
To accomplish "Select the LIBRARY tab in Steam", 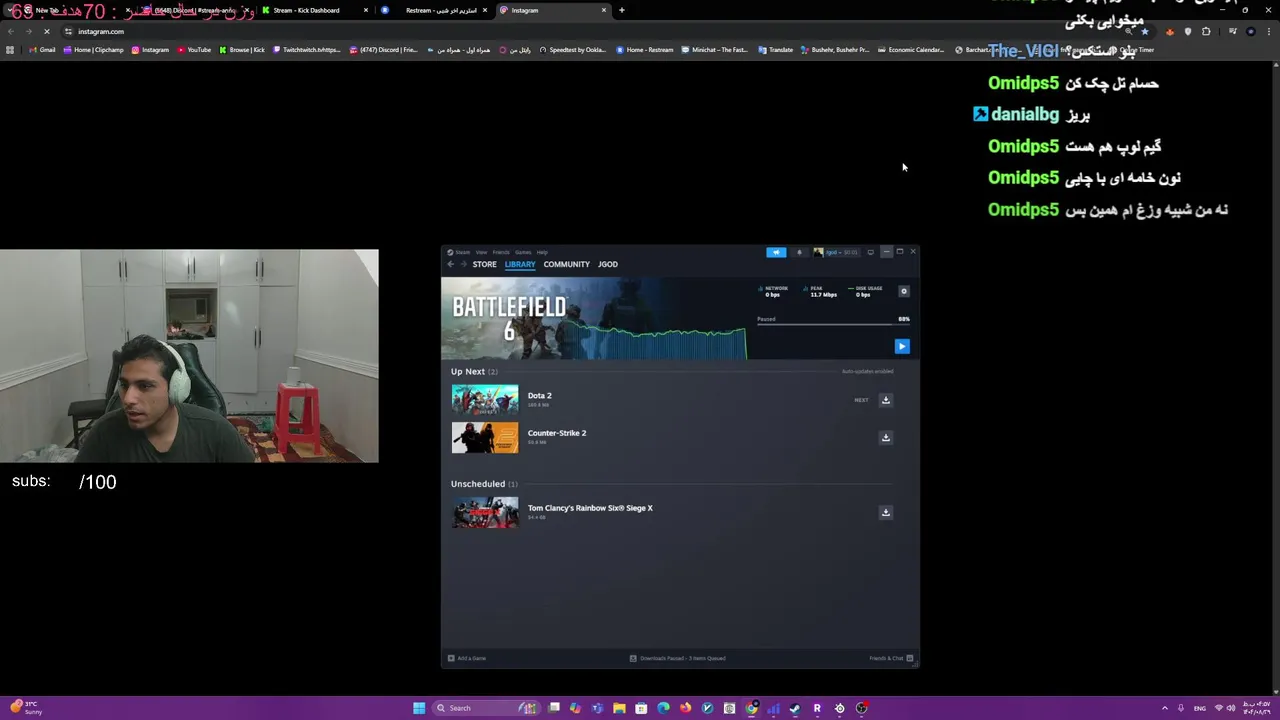I will point(520,264).
